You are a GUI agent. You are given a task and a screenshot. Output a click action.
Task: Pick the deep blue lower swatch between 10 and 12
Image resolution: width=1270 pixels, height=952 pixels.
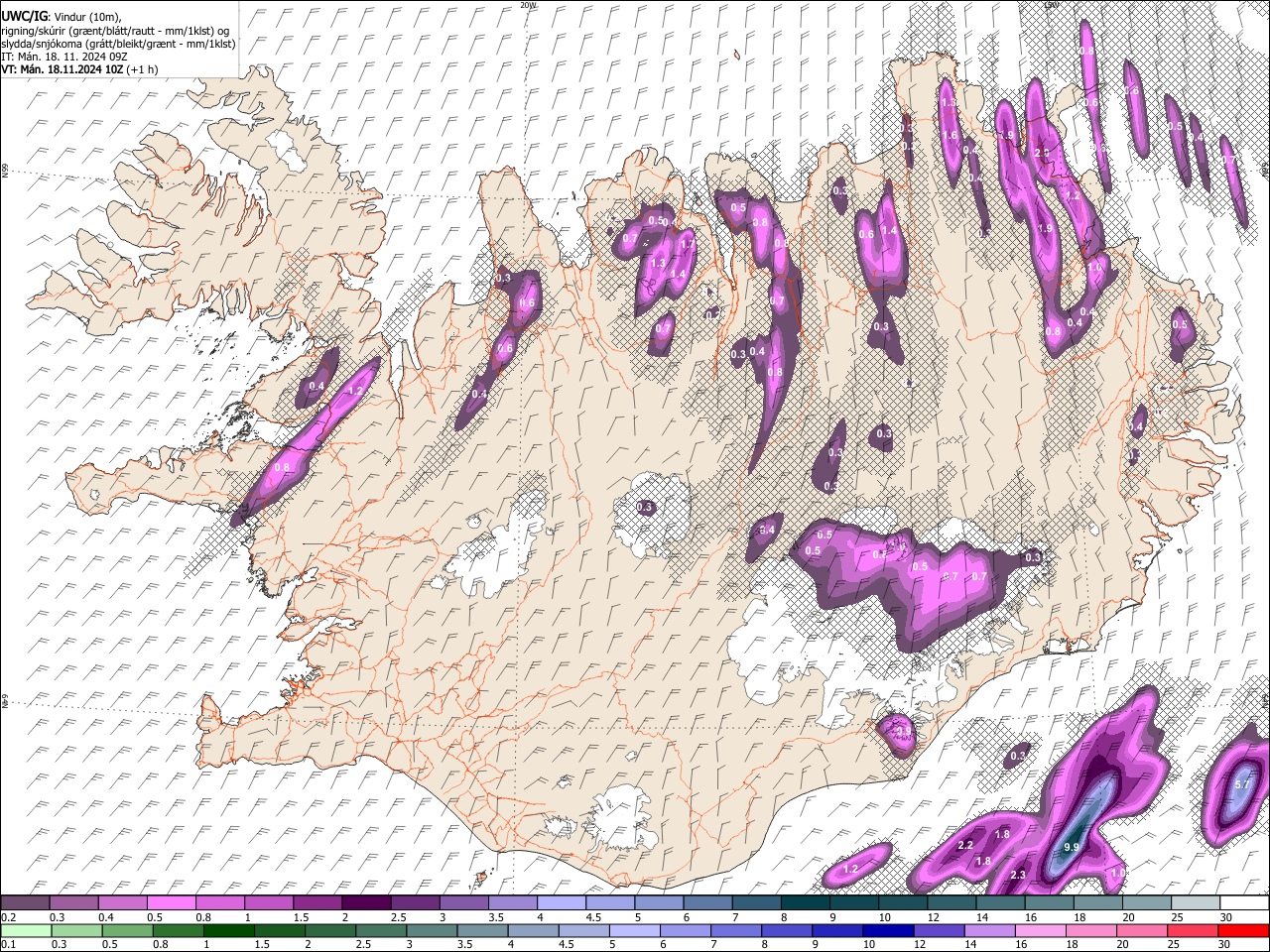(x=887, y=929)
